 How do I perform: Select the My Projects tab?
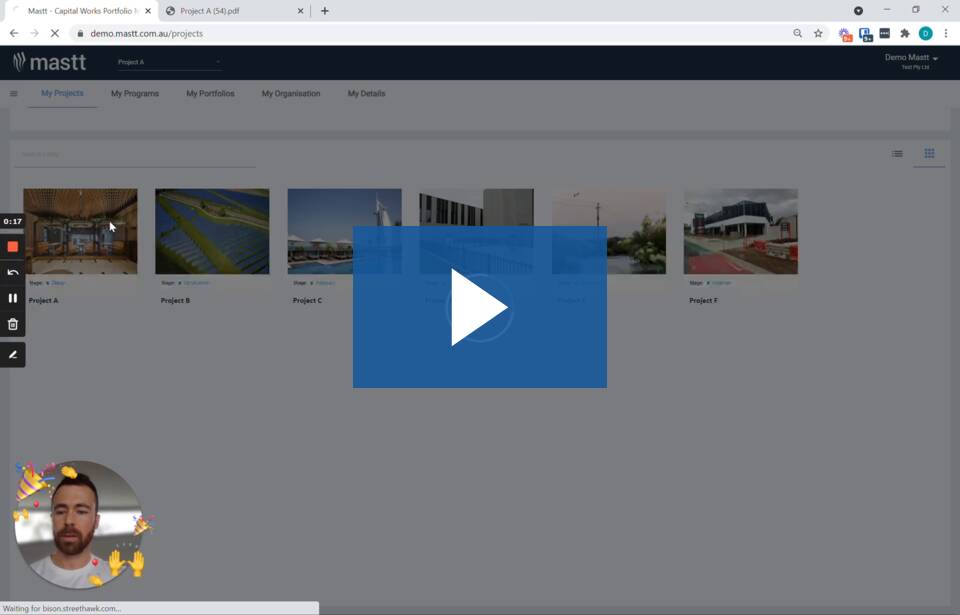click(62, 93)
